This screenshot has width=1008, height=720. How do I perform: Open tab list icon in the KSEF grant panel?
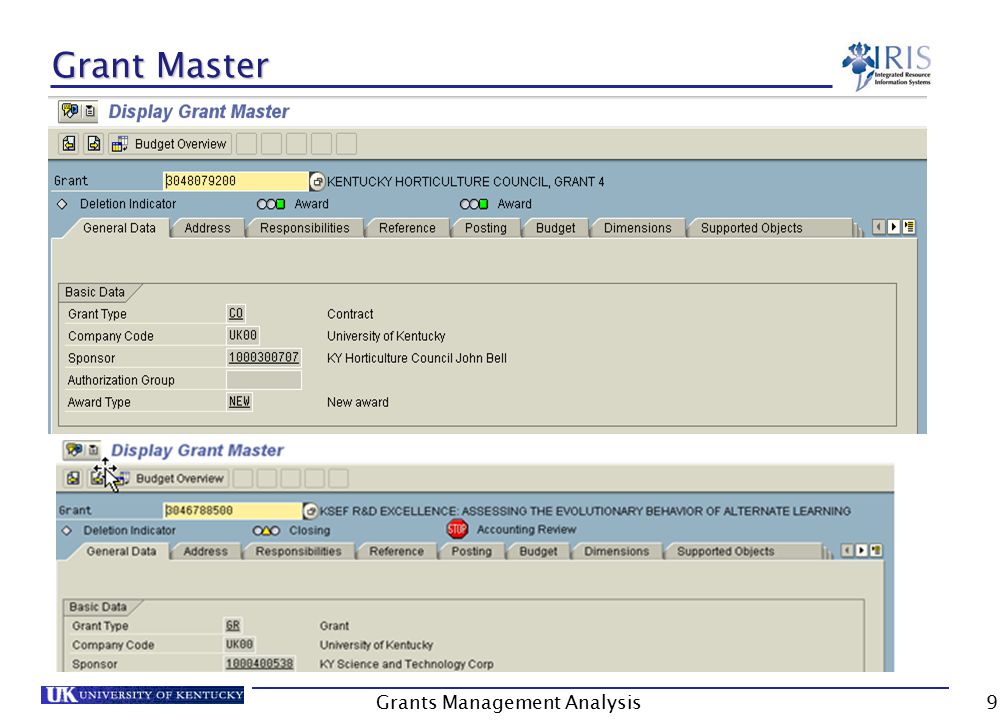click(x=876, y=550)
